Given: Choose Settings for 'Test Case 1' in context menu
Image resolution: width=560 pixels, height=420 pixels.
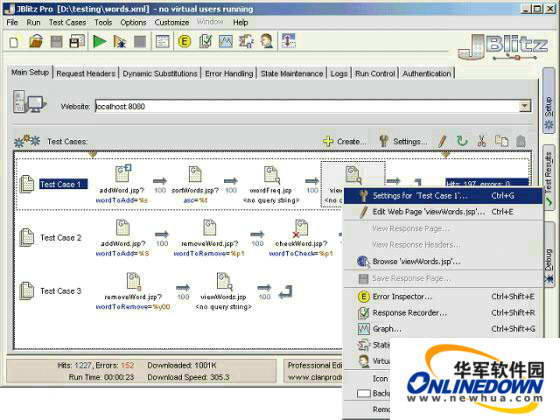Looking at the screenshot, I should click(442, 196).
